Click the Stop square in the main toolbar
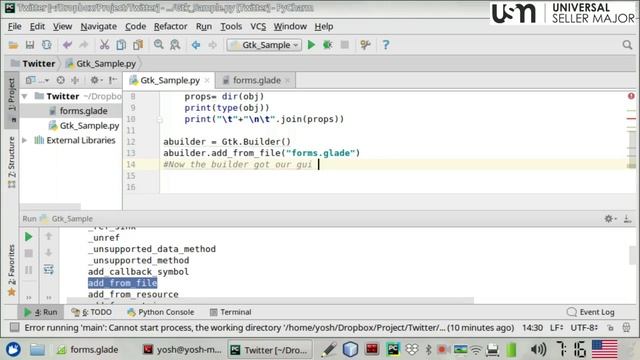 (345, 45)
